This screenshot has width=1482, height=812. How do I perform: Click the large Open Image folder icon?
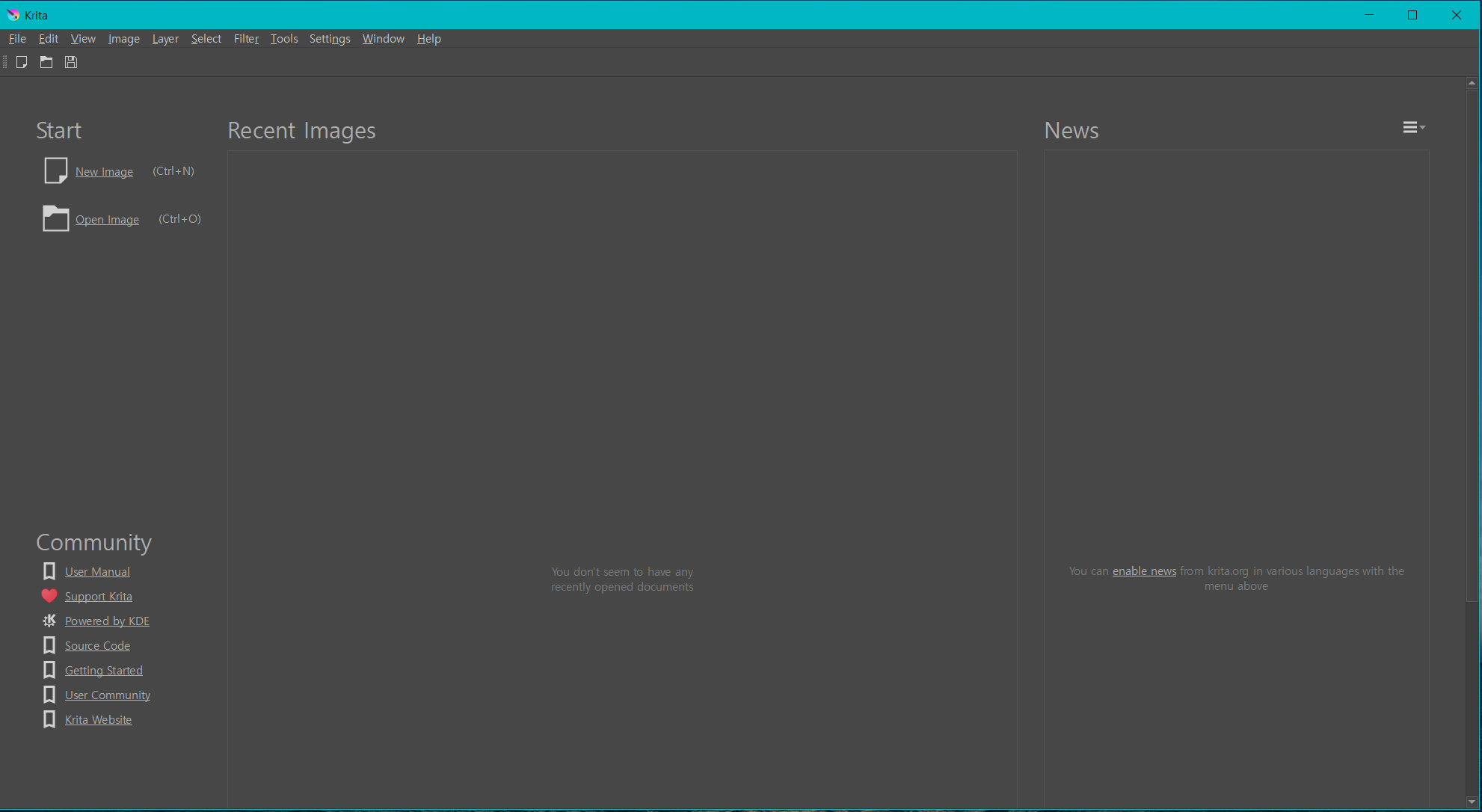click(x=55, y=218)
